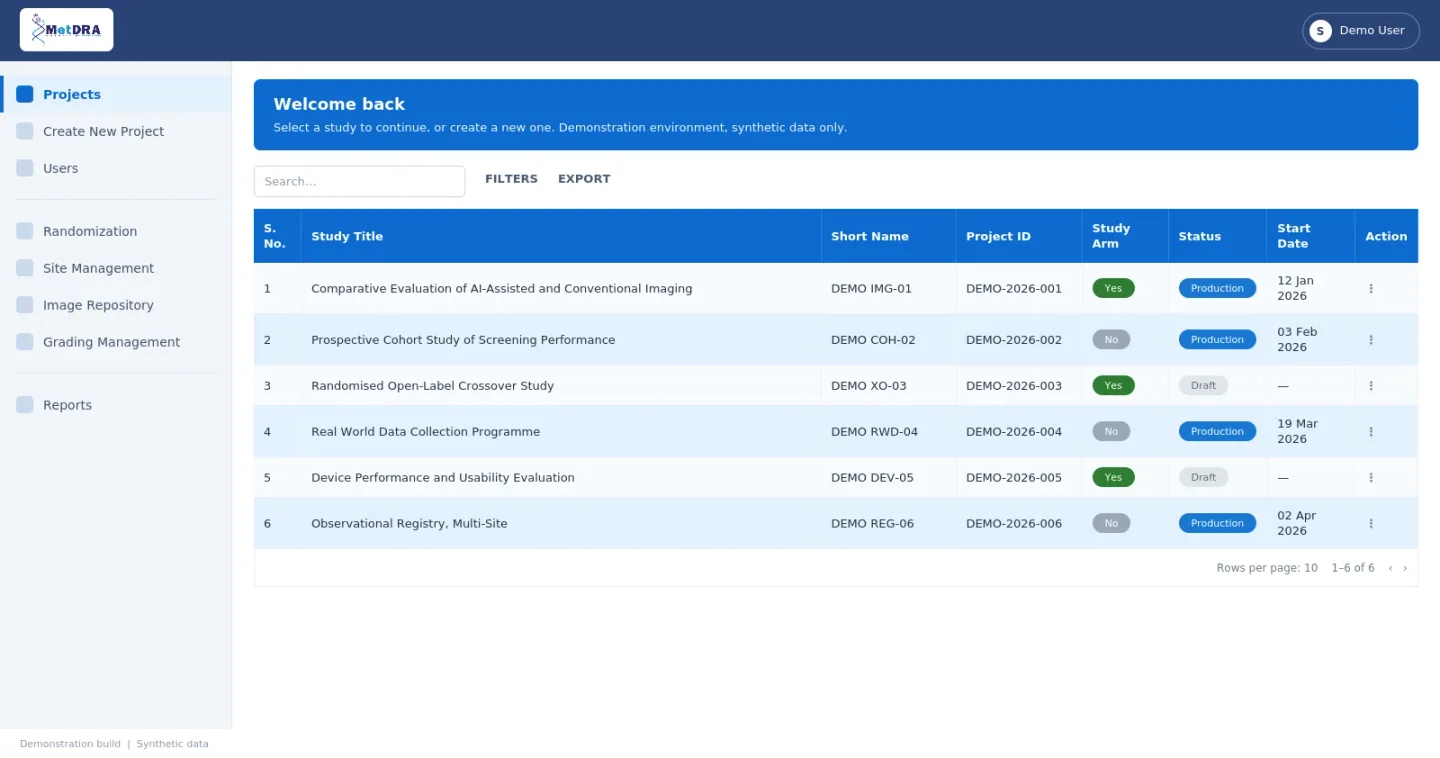Click the MetDRA logo
Image resolution: width=1440 pixels, height=758 pixels.
66,30
